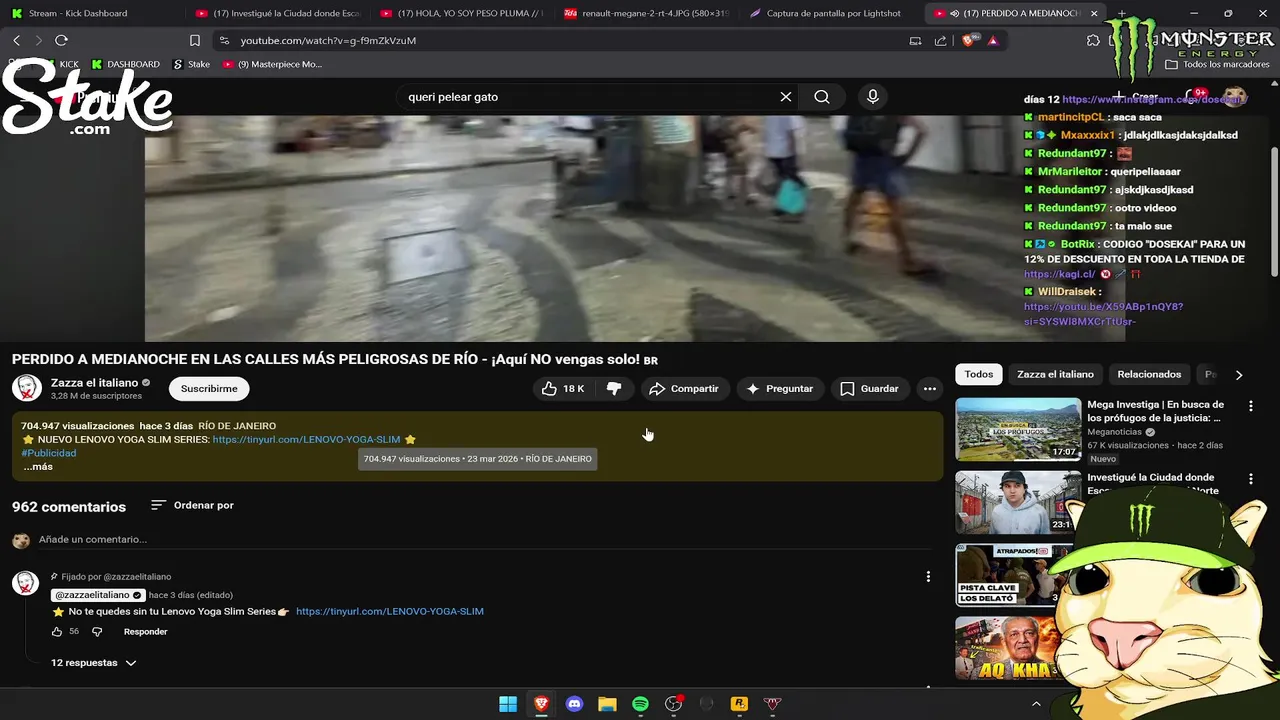1280x720 pixels.
Task: Click the Guardar button
Action: coord(870,388)
